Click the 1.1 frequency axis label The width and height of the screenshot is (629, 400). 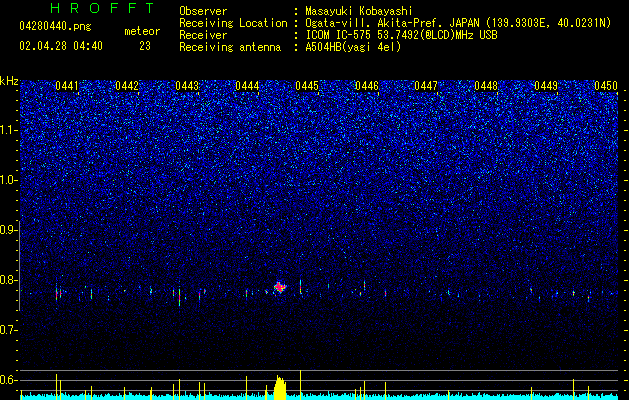click(8, 130)
